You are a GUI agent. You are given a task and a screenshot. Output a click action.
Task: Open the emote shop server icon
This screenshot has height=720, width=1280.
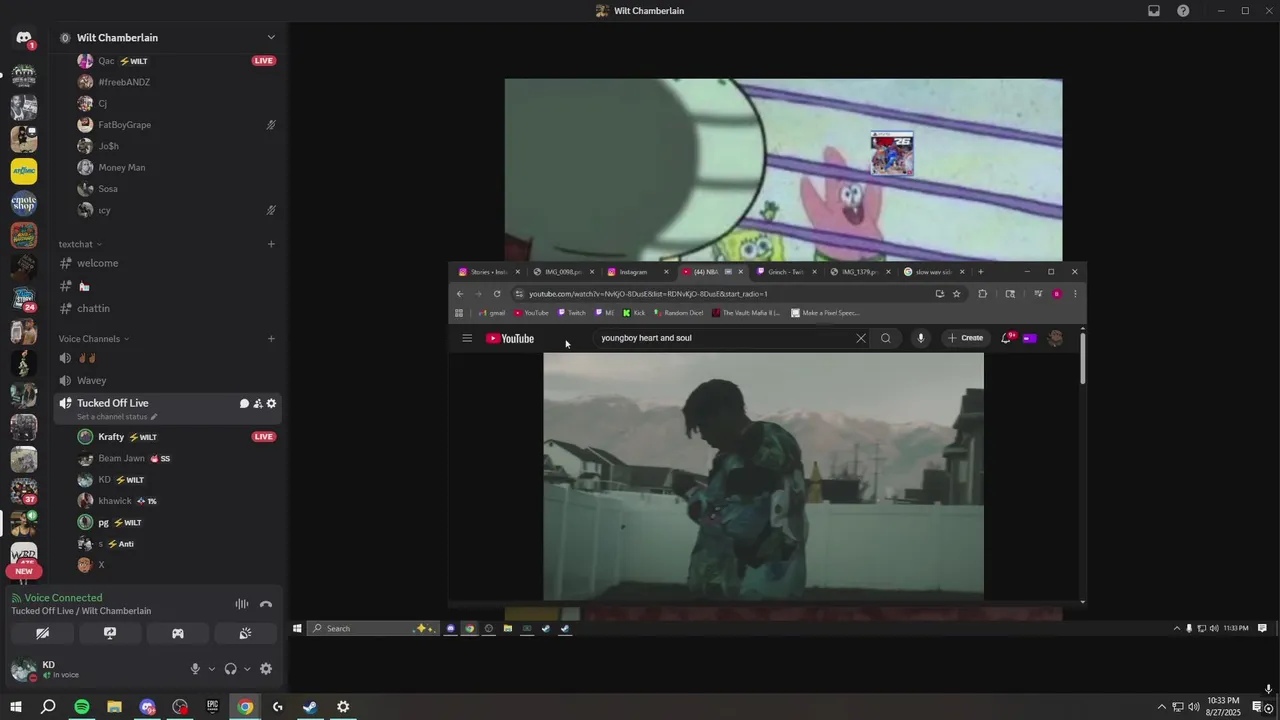click(24, 204)
